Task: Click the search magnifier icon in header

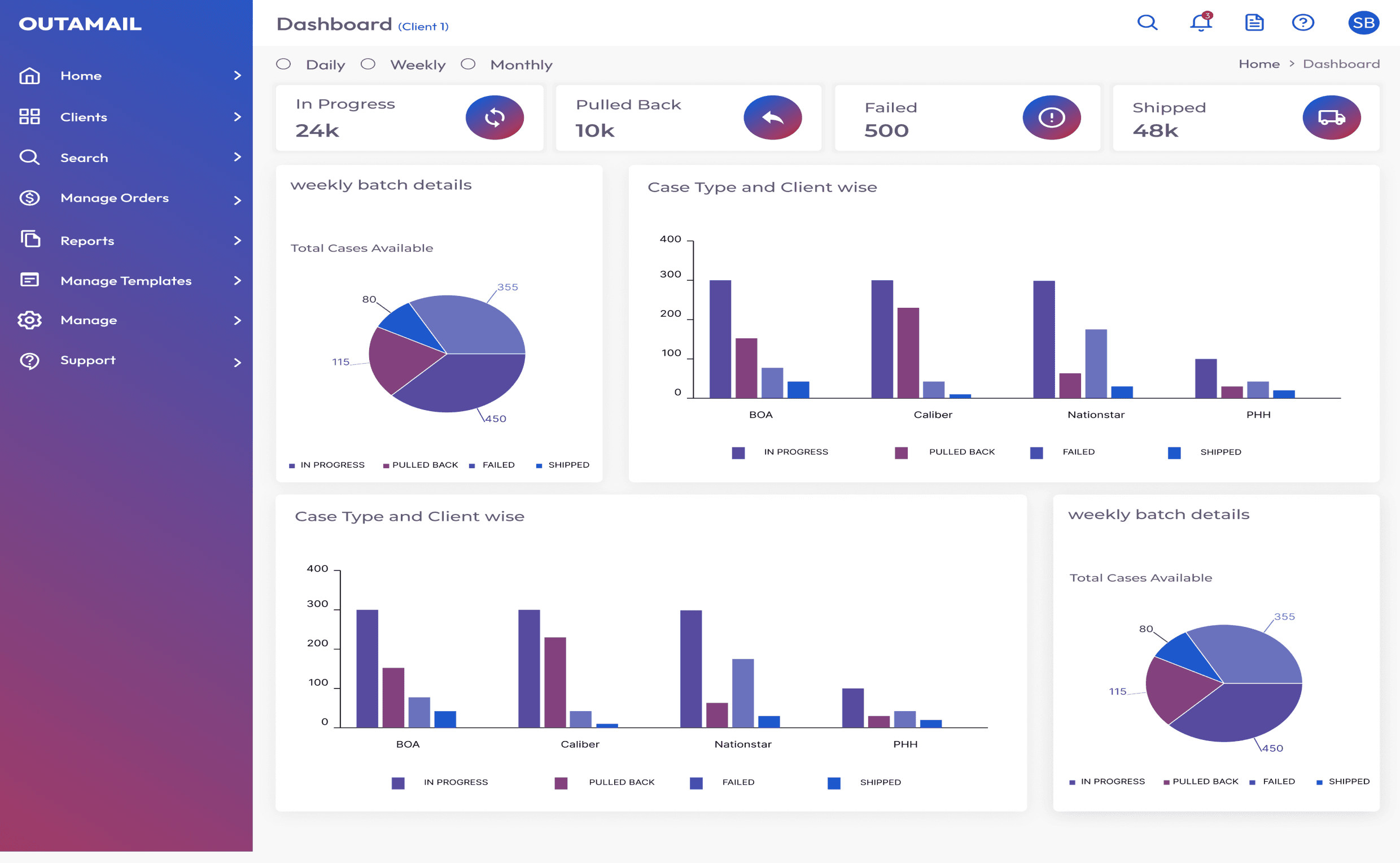Action: pos(1147,23)
